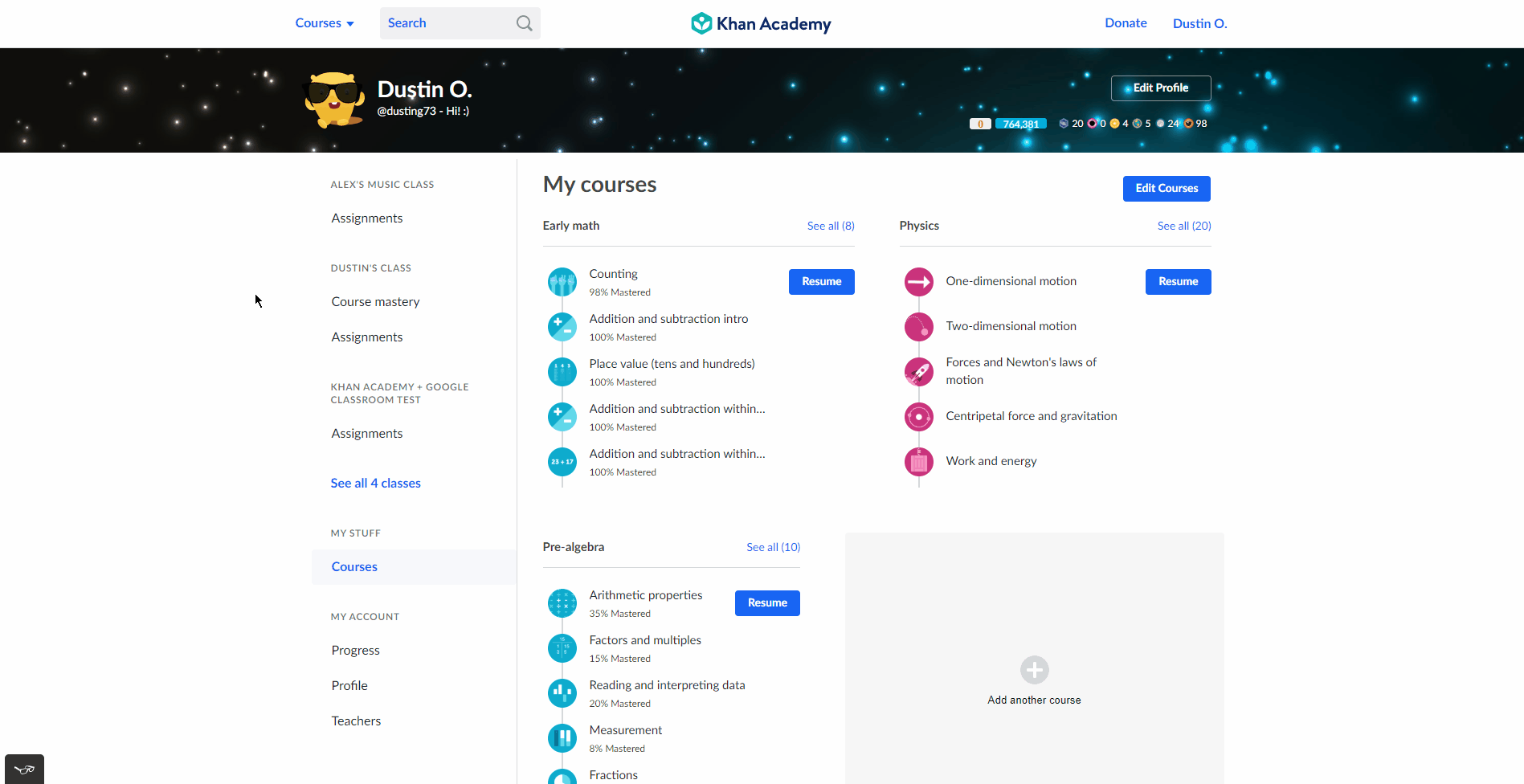Click the Place value unit icon
The width and height of the screenshot is (1524, 784).
[562, 372]
